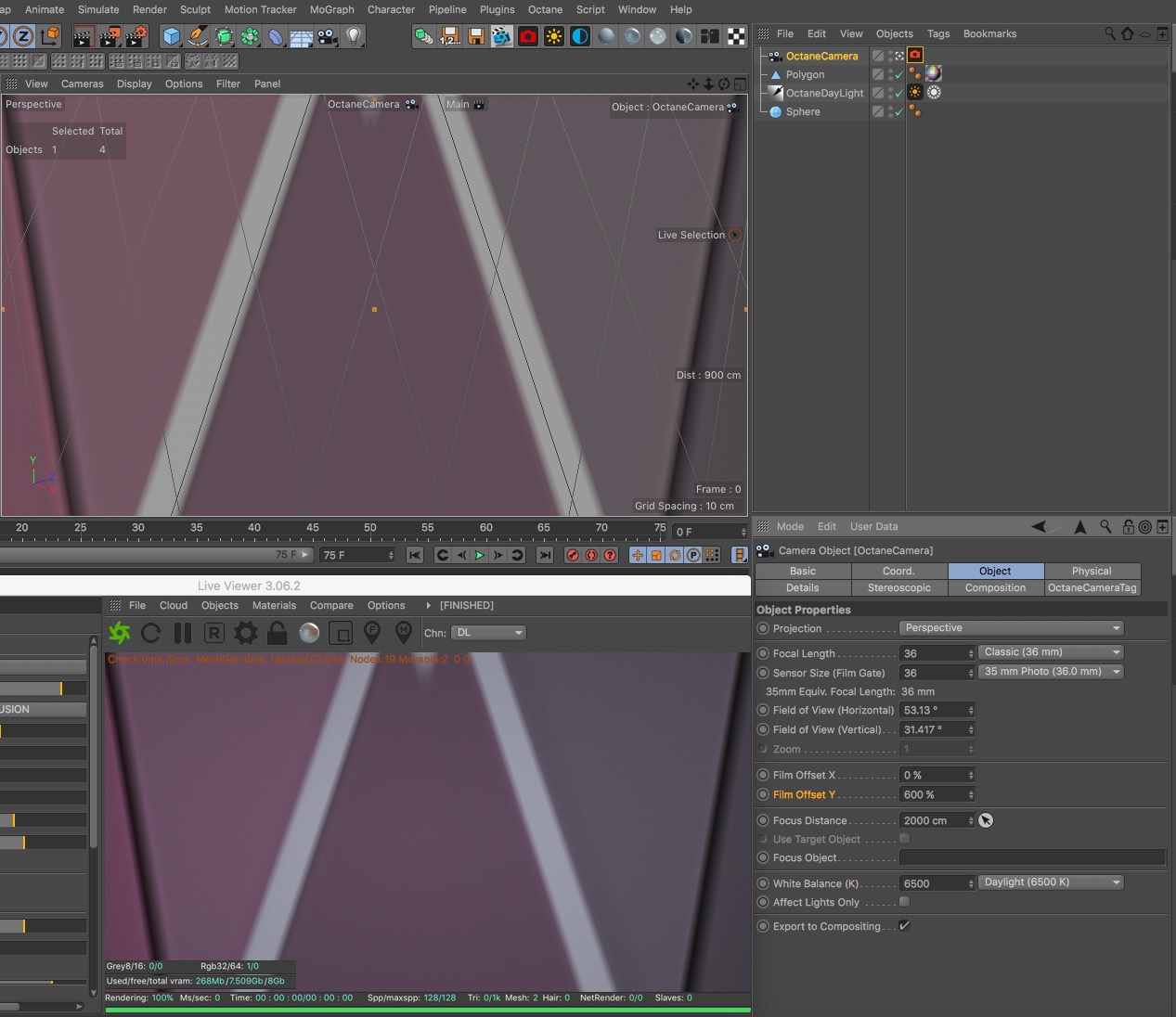Open Octane settings gear in Live Viewer
Image resolution: width=1176 pixels, height=1017 pixels.
coord(246,633)
